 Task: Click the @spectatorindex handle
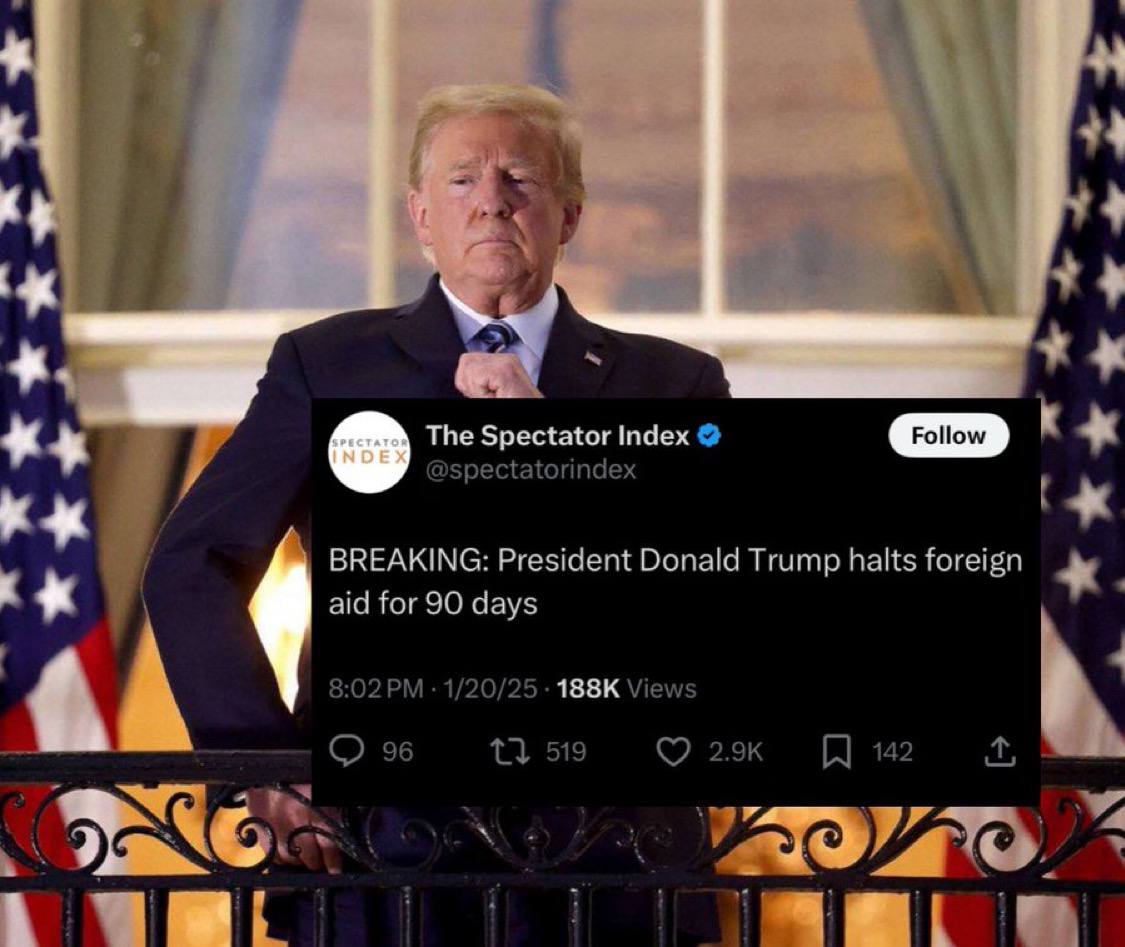coord(531,470)
